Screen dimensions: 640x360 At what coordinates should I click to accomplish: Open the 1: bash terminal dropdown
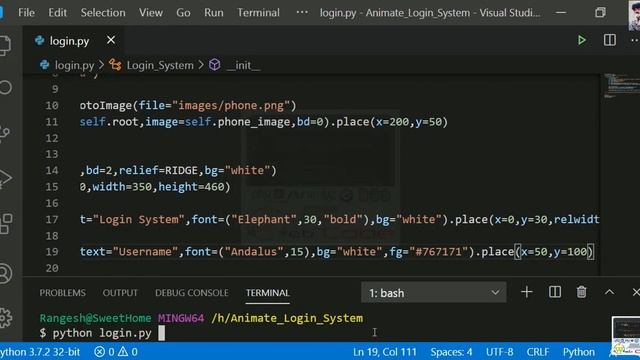point(433,293)
